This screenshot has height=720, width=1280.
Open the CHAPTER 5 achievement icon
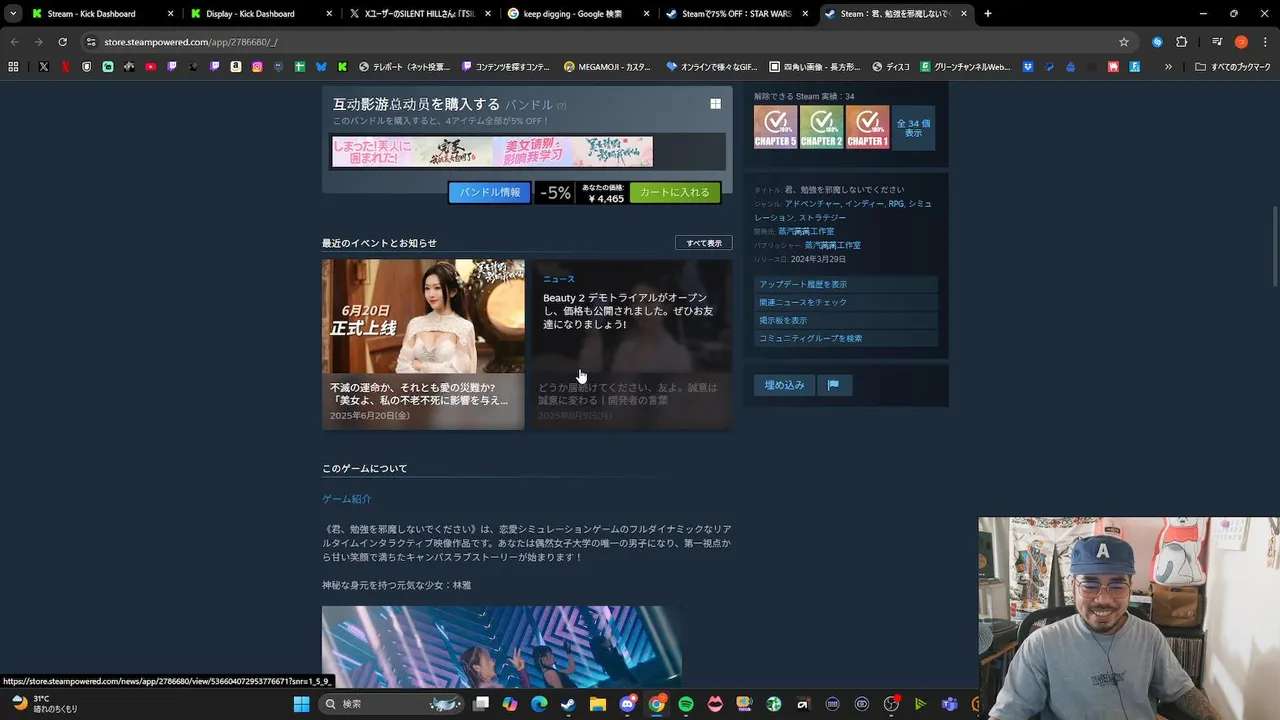click(x=775, y=127)
